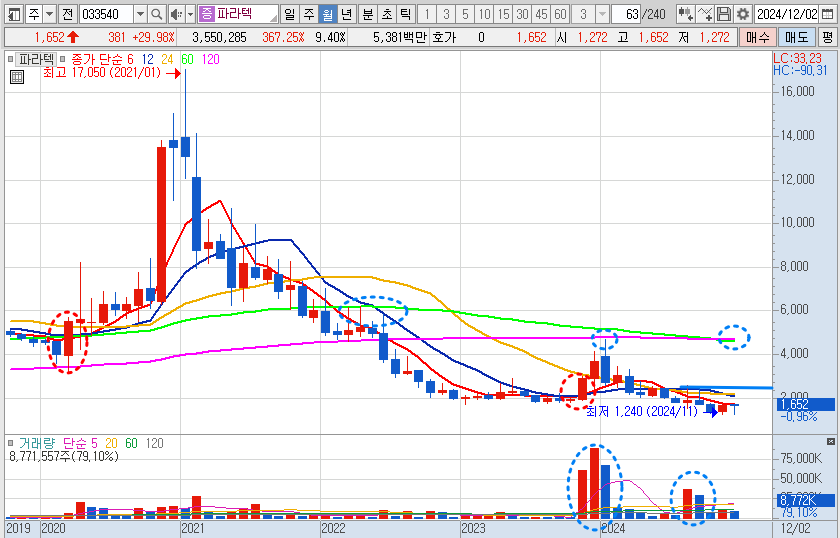840x538 pixels.
Task: Click the red 6 moving average legend
Action: 130,59
